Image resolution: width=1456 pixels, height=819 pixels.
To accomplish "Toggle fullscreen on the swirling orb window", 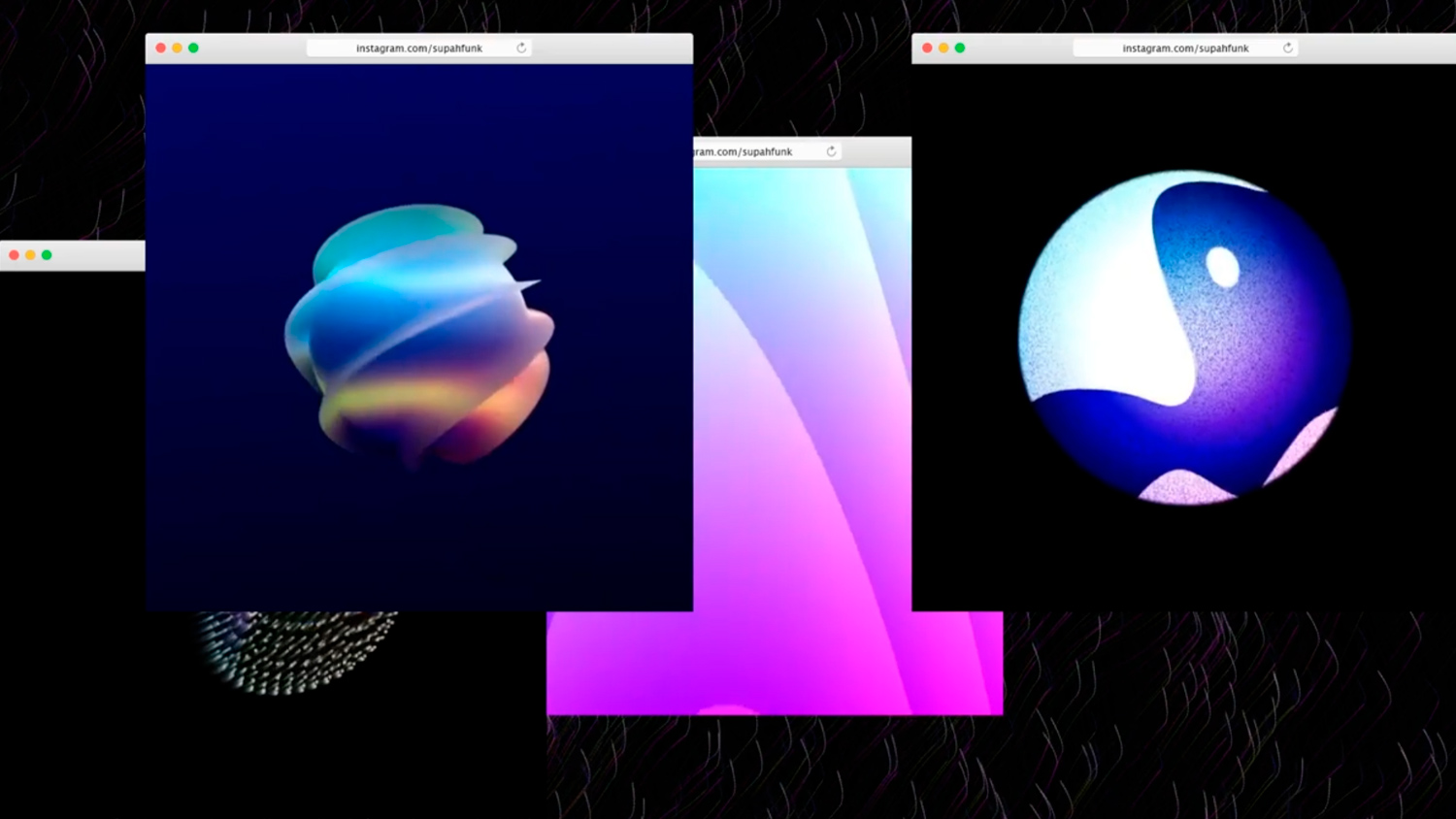I will (x=193, y=46).
